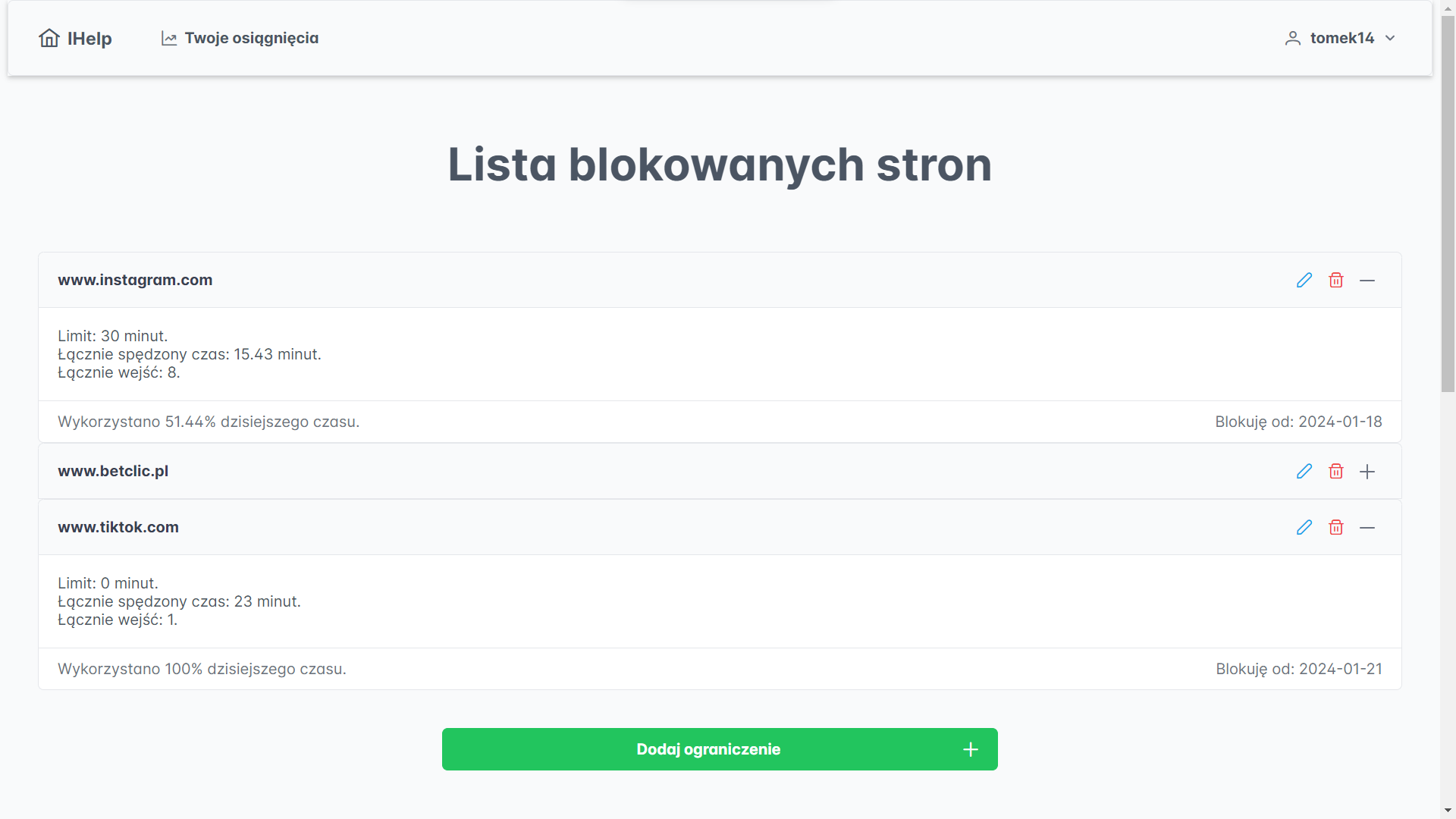Go to the IHelp home link

coord(89,39)
